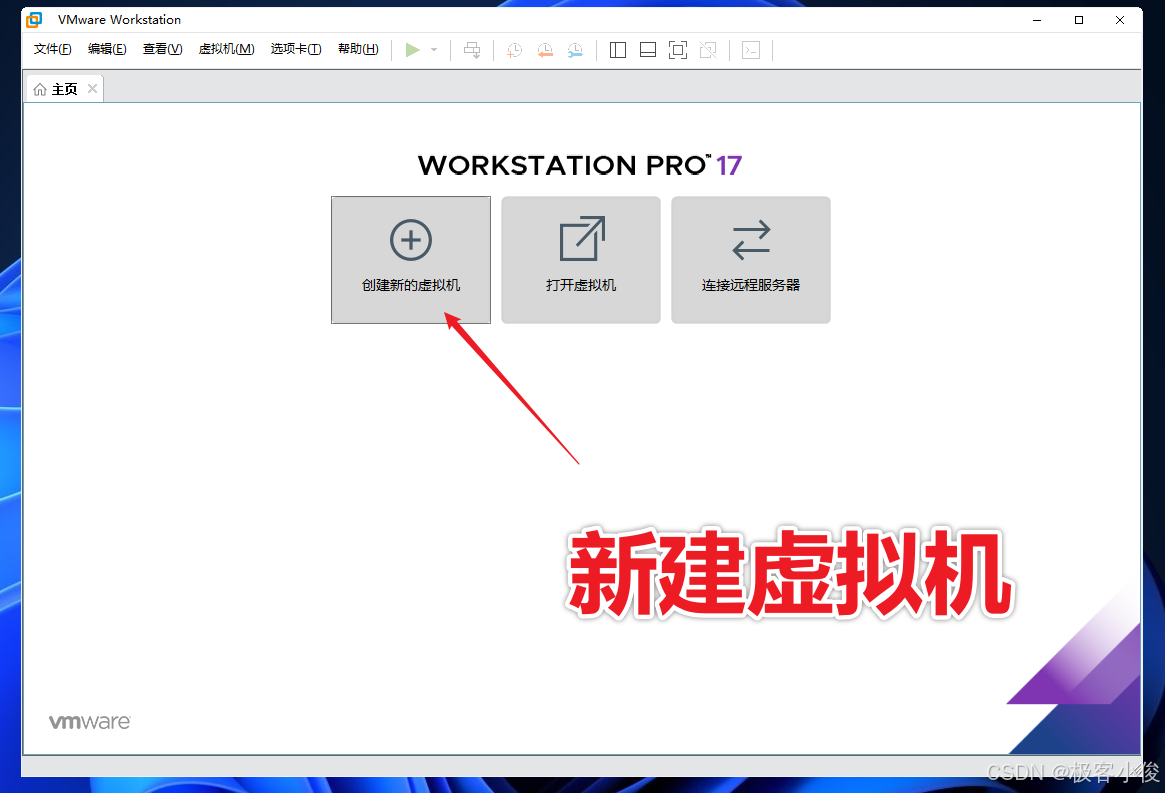Open the 帮助(H) menu
The image size is (1165, 793).
click(358, 49)
